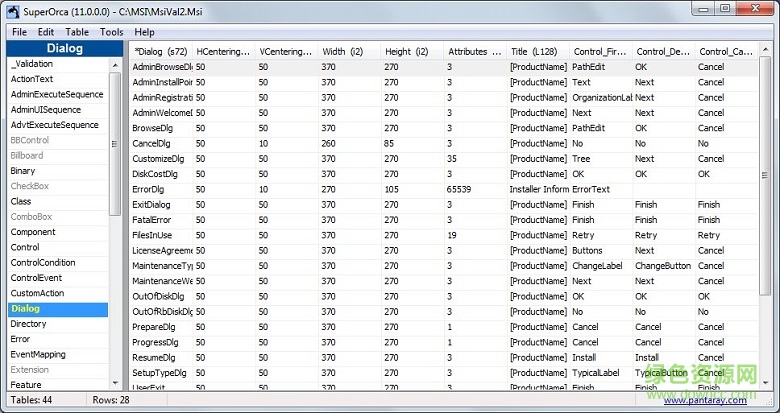This screenshot has width=780, height=413.
Task: Click the VCentering column header
Action: [x=287, y=52]
